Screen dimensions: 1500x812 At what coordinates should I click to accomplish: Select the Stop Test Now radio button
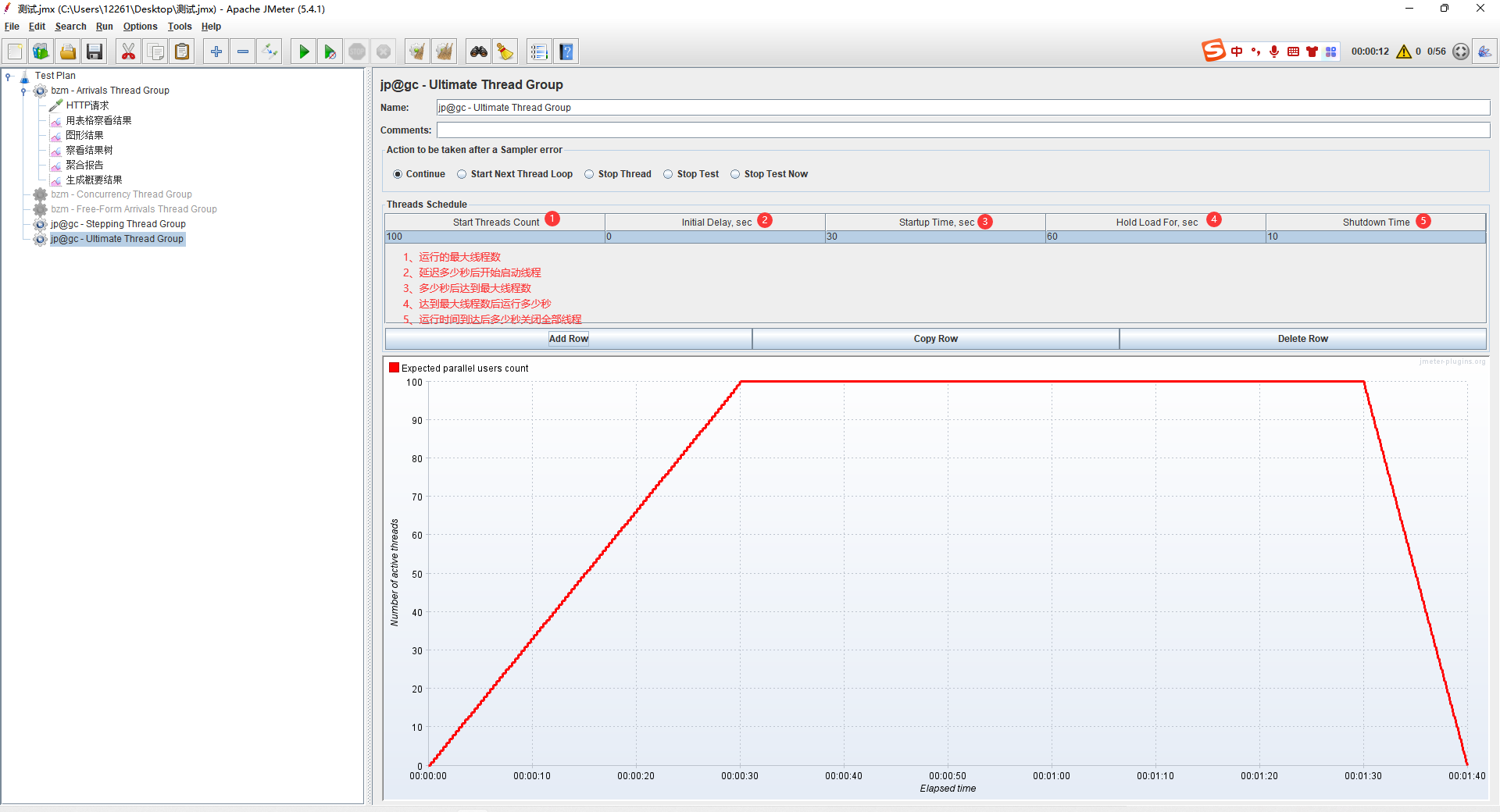[735, 174]
